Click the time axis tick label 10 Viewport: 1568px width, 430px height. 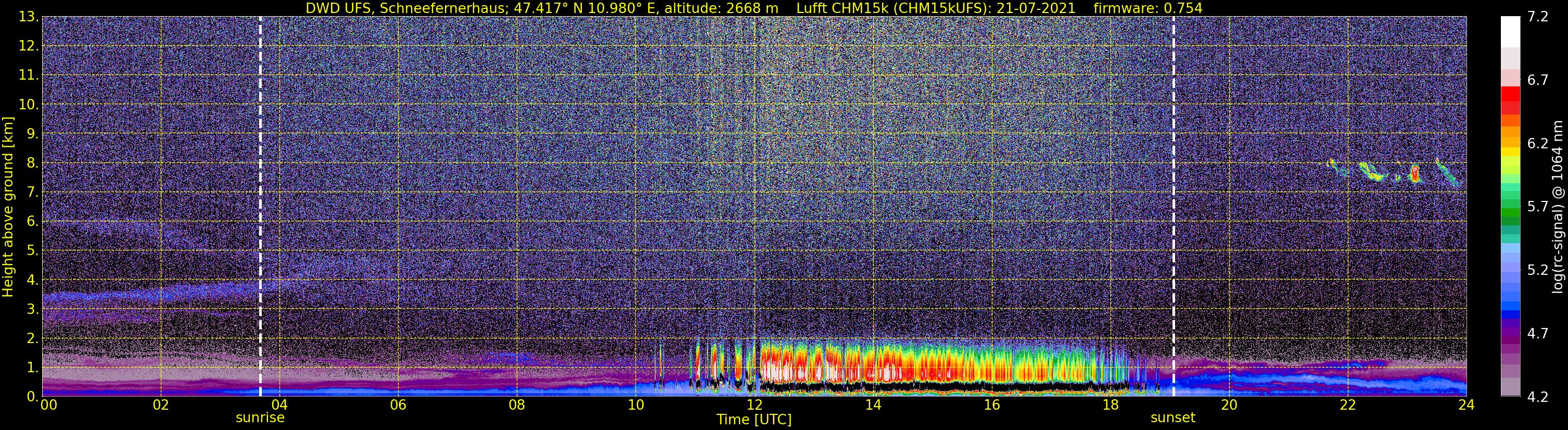(x=635, y=405)
